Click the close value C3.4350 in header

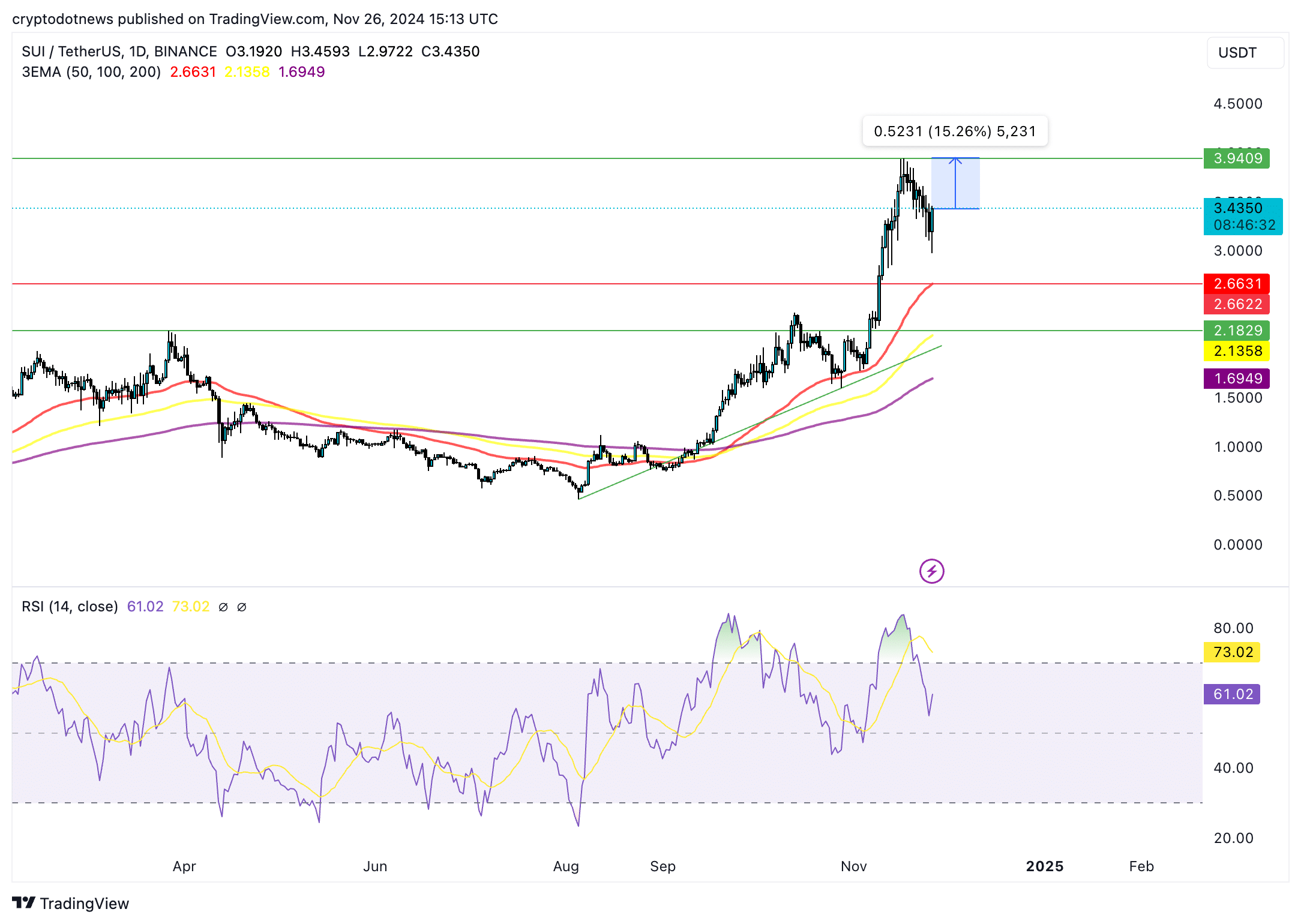[450, 52]
